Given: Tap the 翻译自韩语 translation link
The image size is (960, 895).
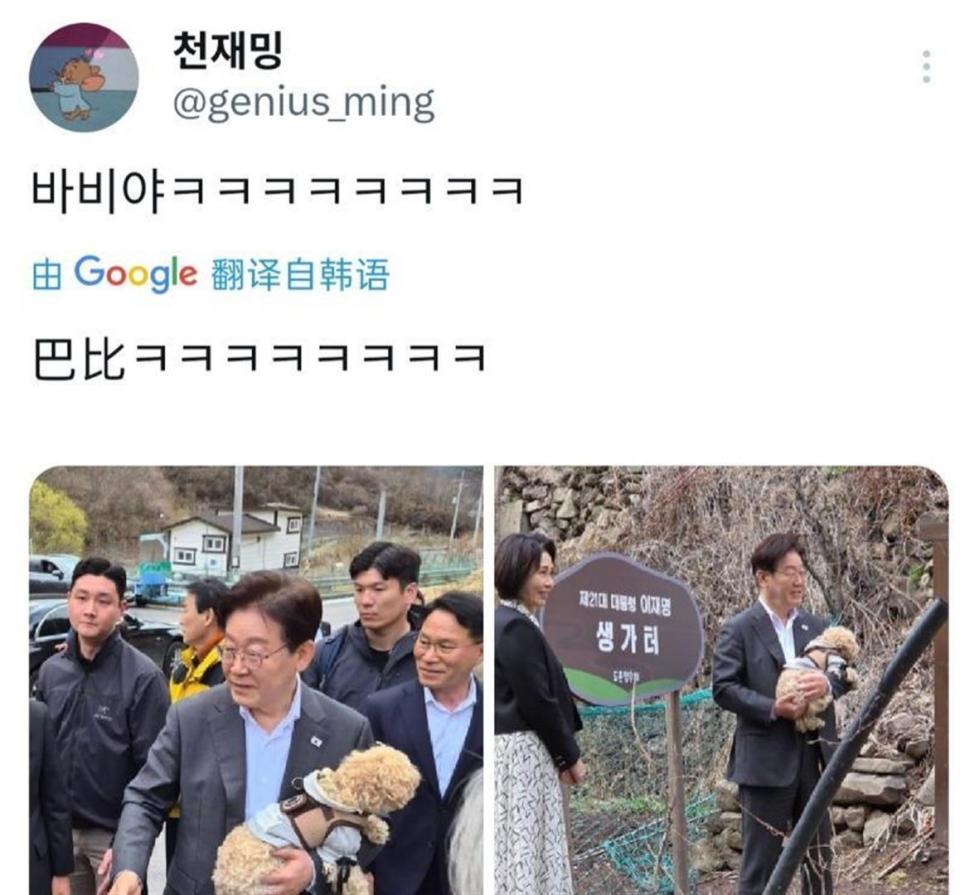Looking at the screenshot, I should click(300, 274).
